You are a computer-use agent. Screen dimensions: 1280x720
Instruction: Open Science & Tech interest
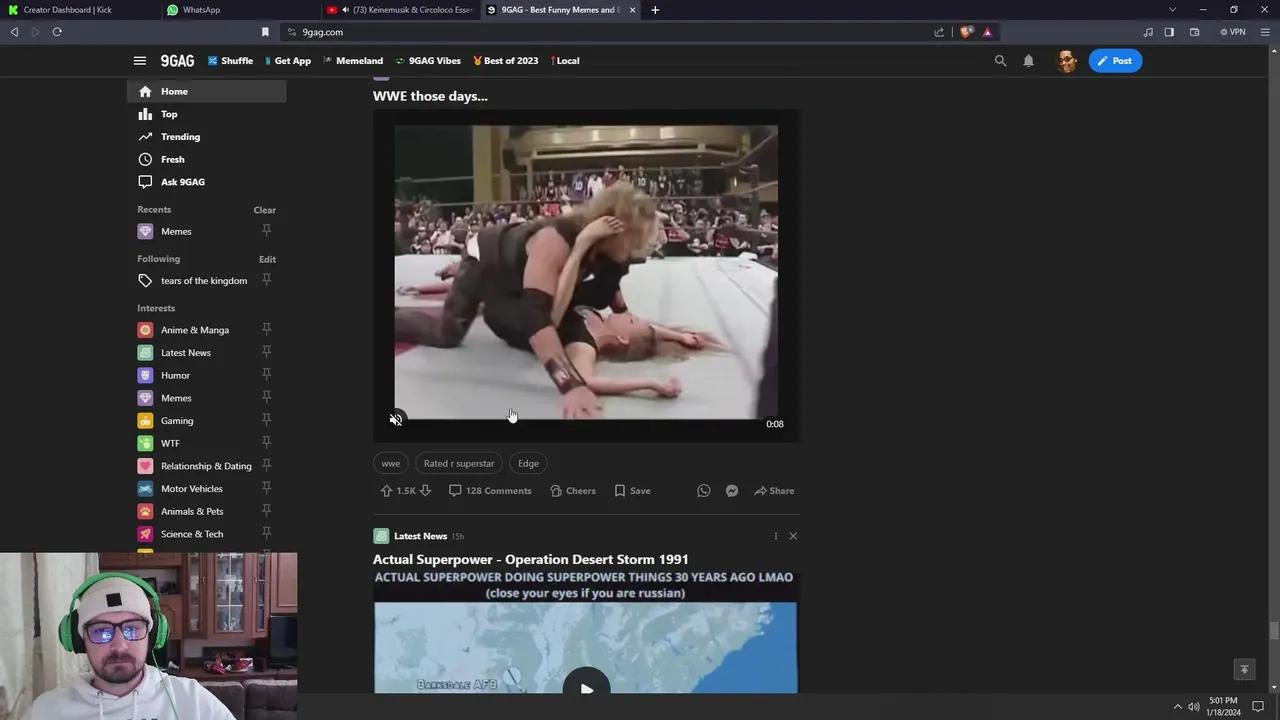point(192,534)
